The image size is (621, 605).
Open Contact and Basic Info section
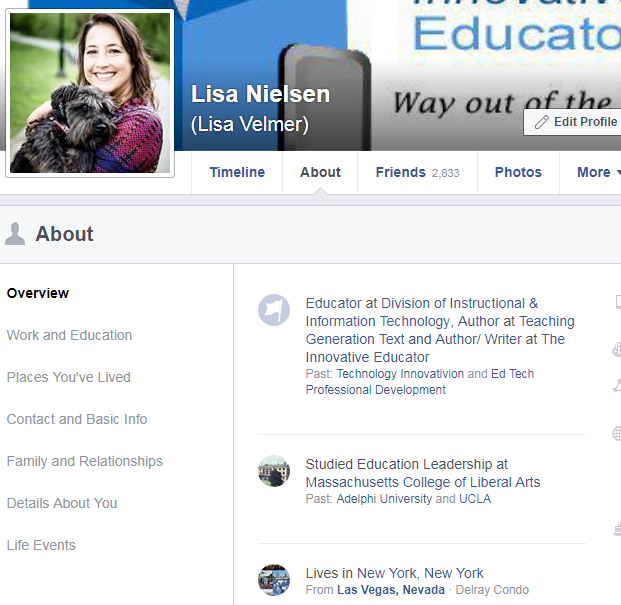pyautogui.click(x=77, y=419)
